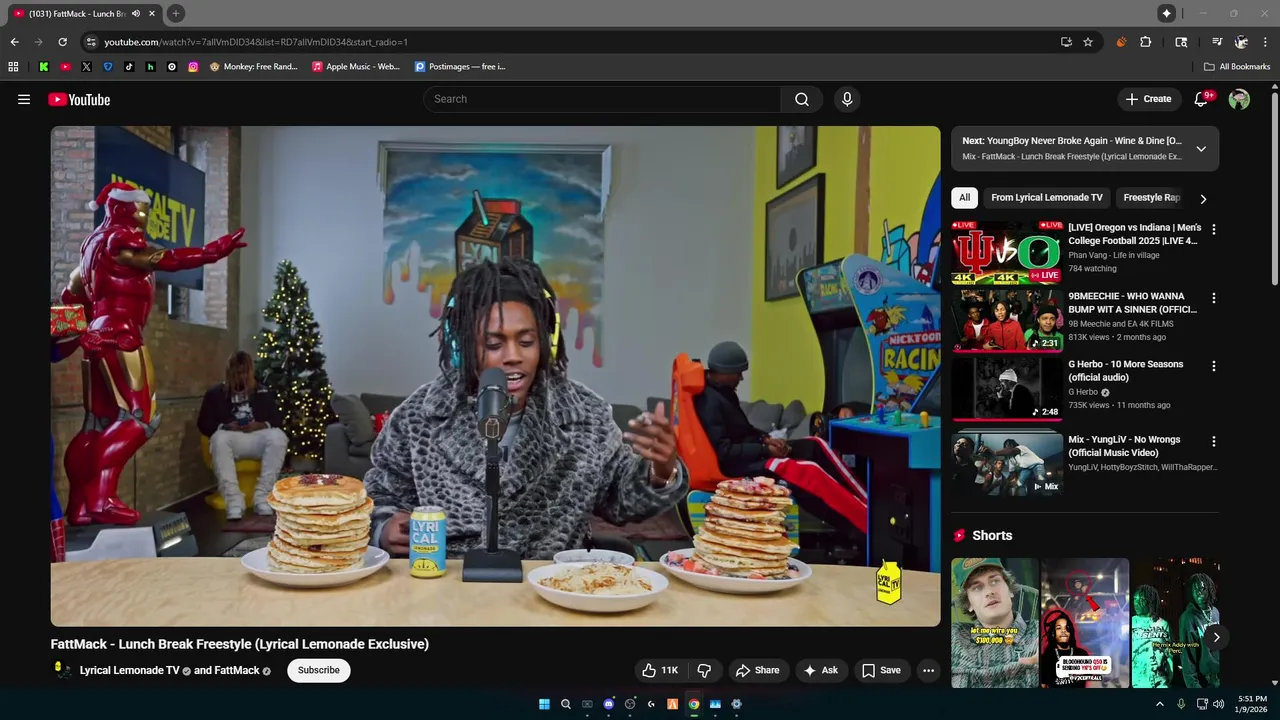
Task: Open a new browser tab
Action: 175,13
